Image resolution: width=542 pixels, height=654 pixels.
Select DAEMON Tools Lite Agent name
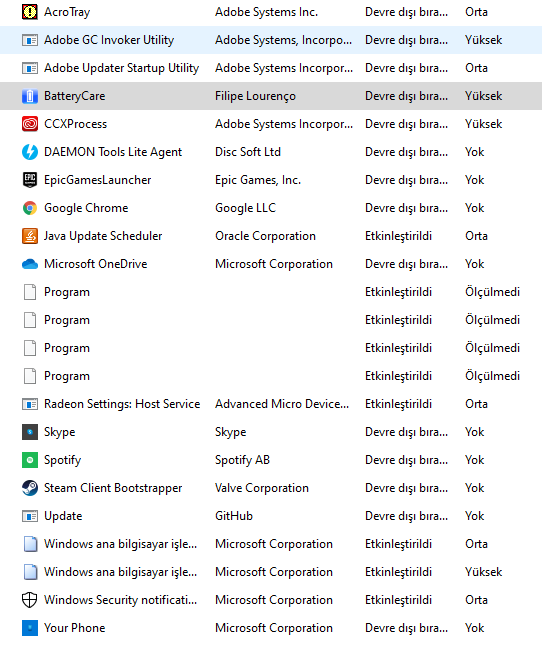click(113, 152)
